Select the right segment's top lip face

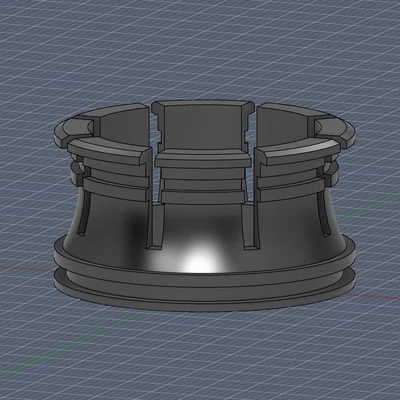point(298,146)
